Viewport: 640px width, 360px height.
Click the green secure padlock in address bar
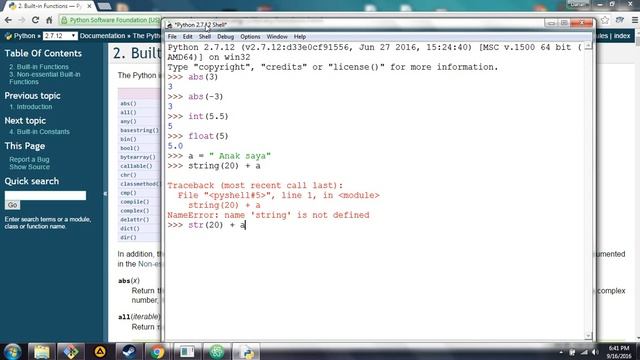[x=64, y=20]
